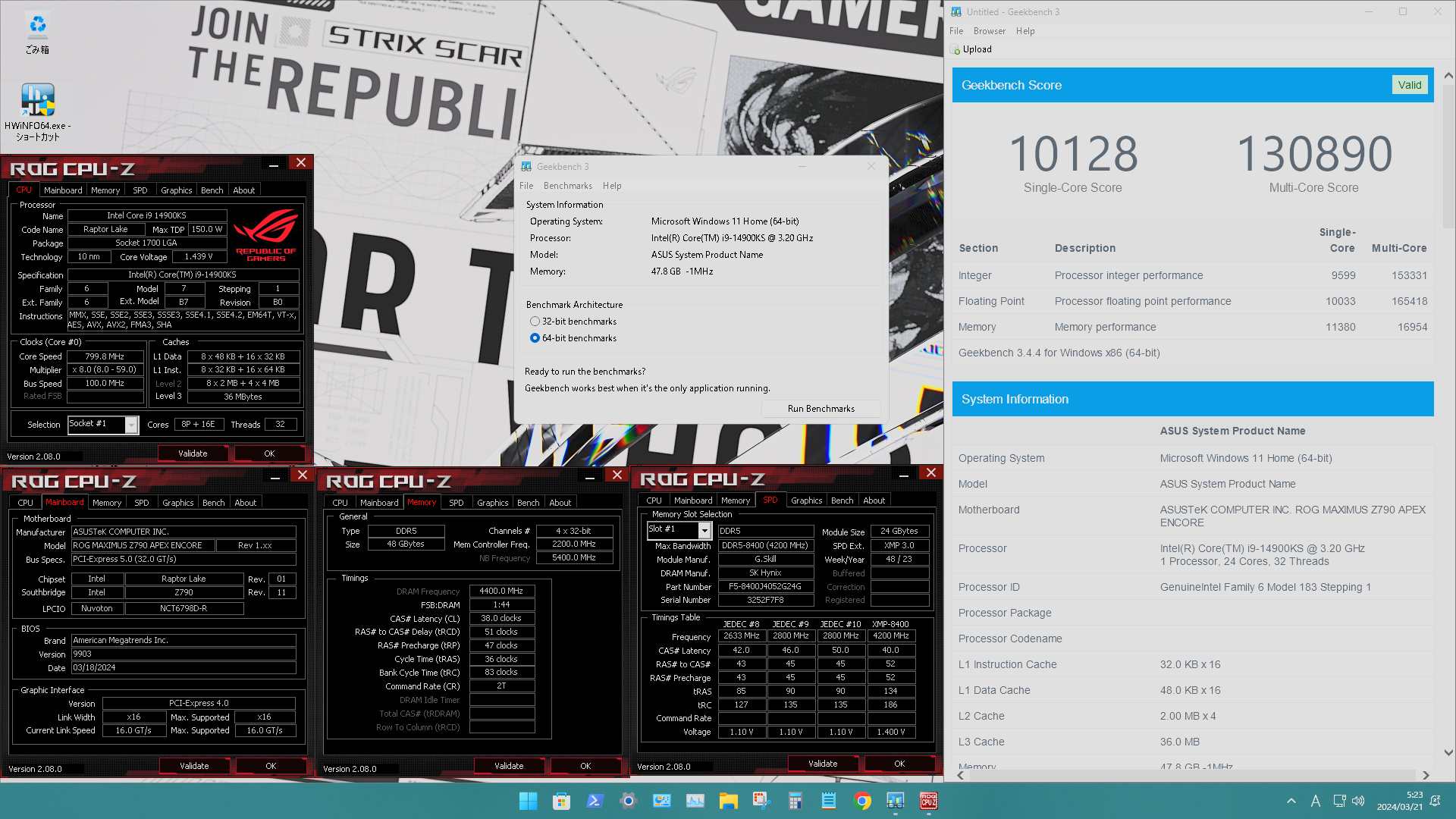Open Bench tab in top CPU-Z window
The height and width of the screenshot is (819, 1456).
[x=212, y=190]
